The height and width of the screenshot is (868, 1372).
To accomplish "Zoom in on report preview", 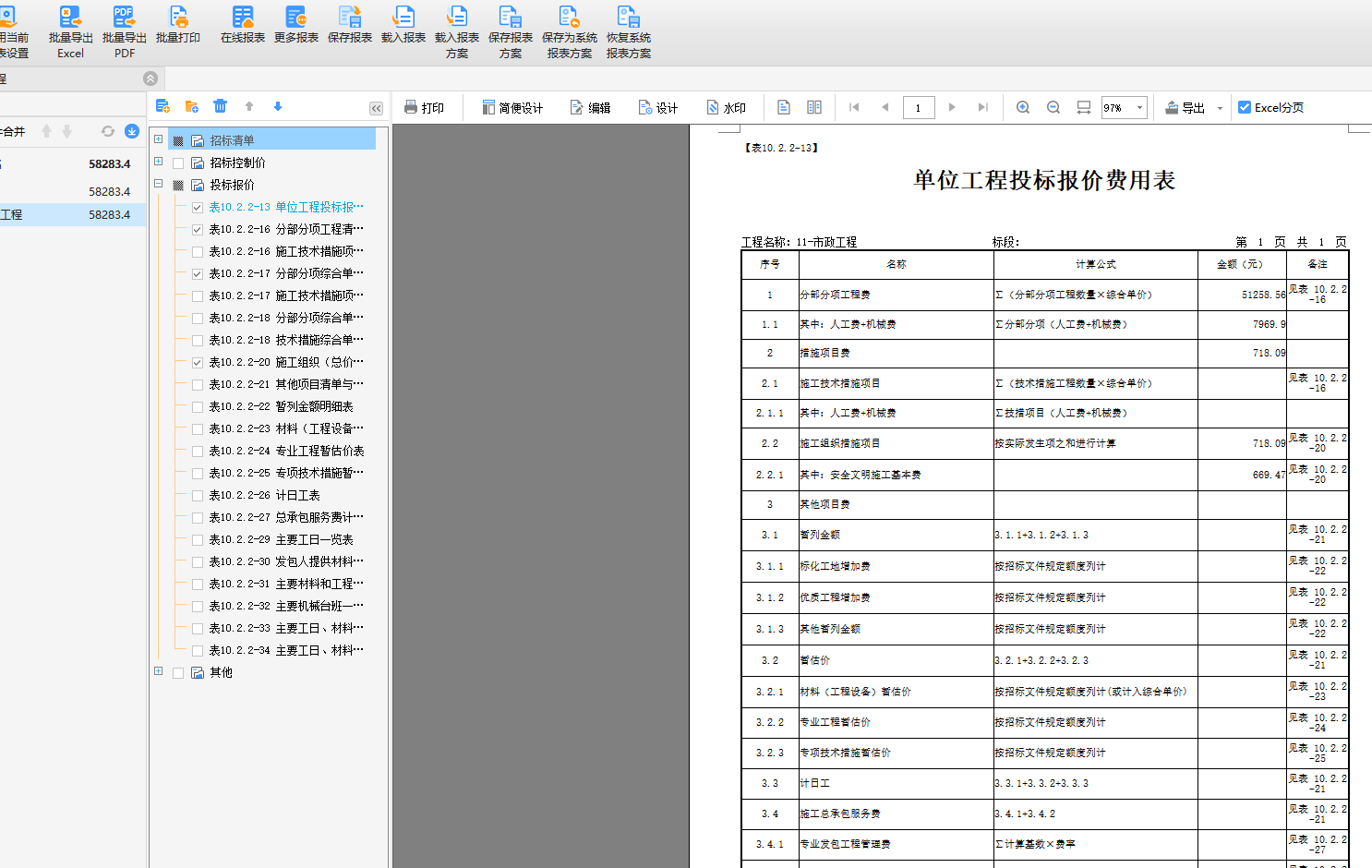I will [1023, 107].
